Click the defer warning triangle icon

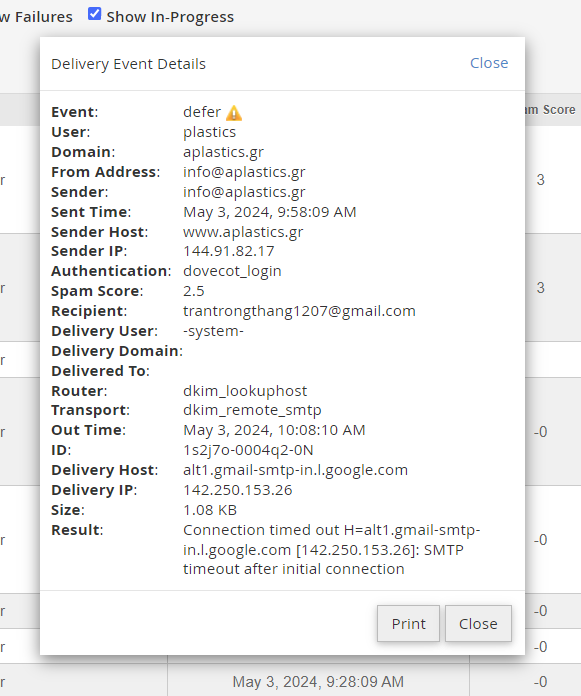point(233,113)
